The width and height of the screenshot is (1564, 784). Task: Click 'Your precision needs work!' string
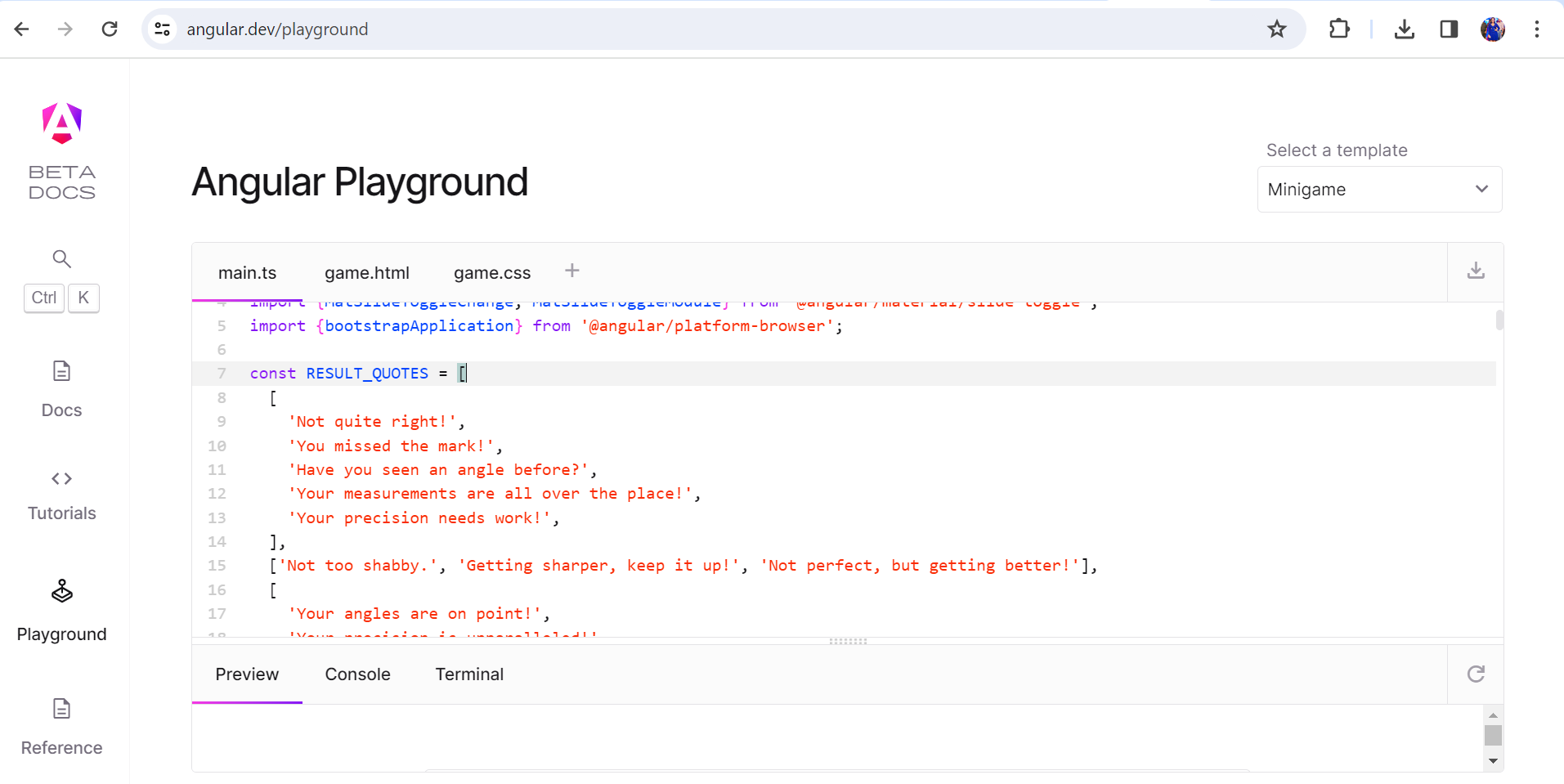[x=419, y=518]
